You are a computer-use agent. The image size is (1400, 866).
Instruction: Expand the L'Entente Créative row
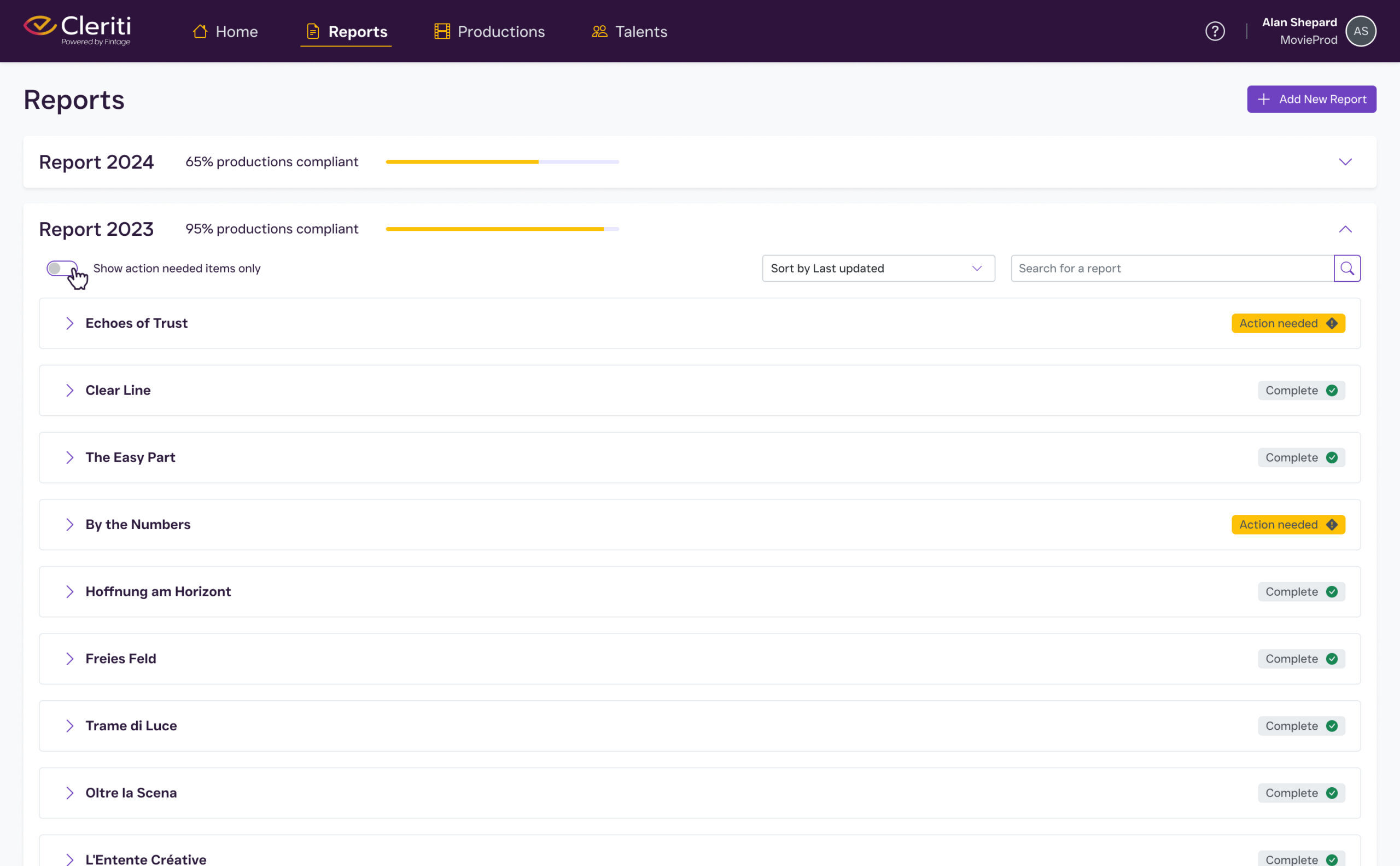pyautogui.click(x=69, y=859)
